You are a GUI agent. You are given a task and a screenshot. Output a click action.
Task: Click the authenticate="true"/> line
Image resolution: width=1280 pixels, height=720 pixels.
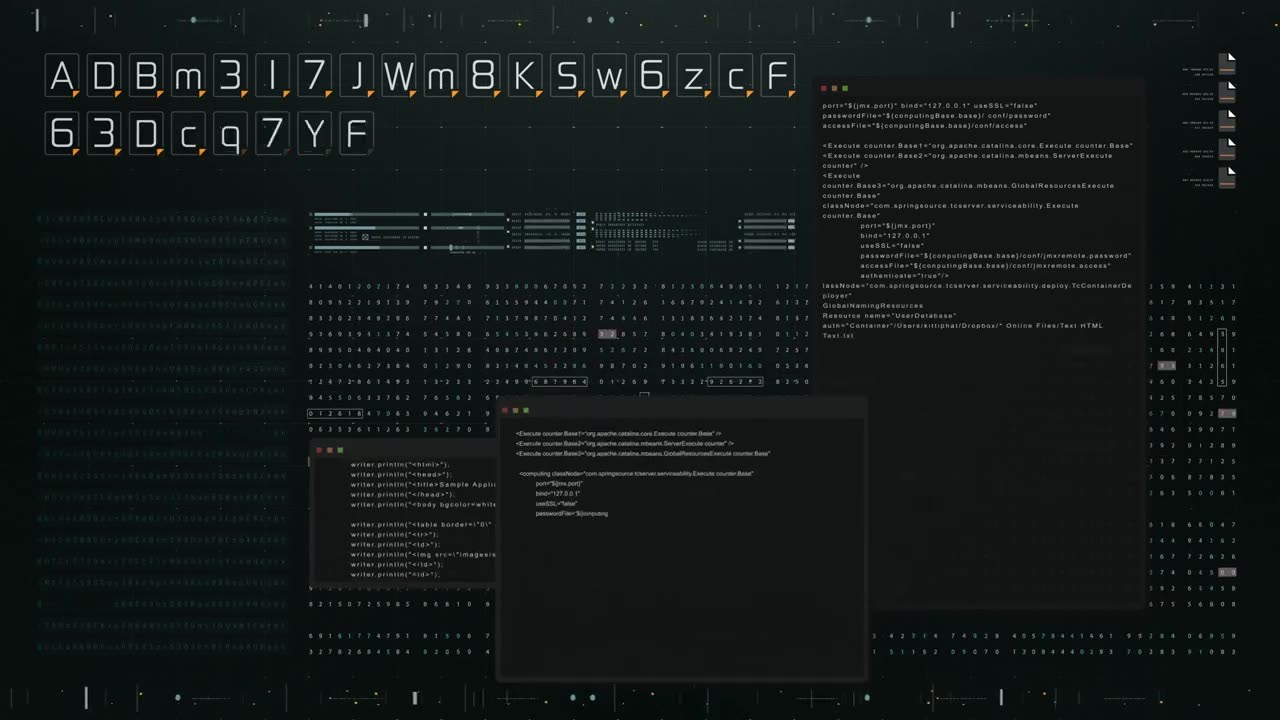click(x=905, y=275)
